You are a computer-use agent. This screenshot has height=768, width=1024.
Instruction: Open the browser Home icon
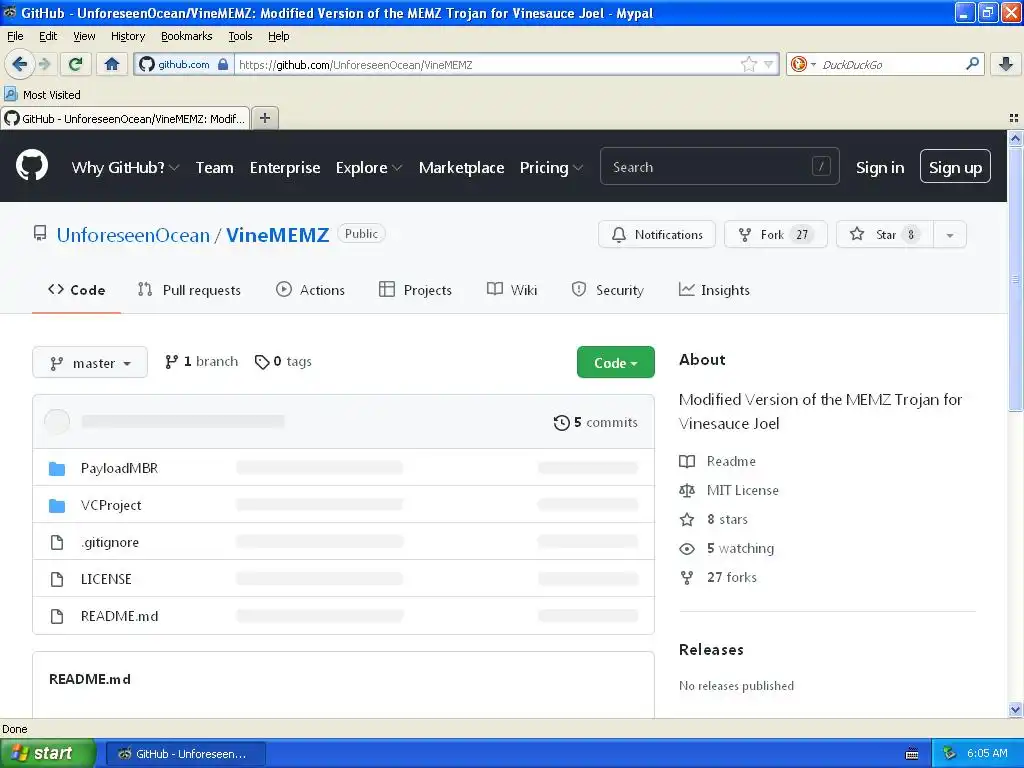point(112,64)
